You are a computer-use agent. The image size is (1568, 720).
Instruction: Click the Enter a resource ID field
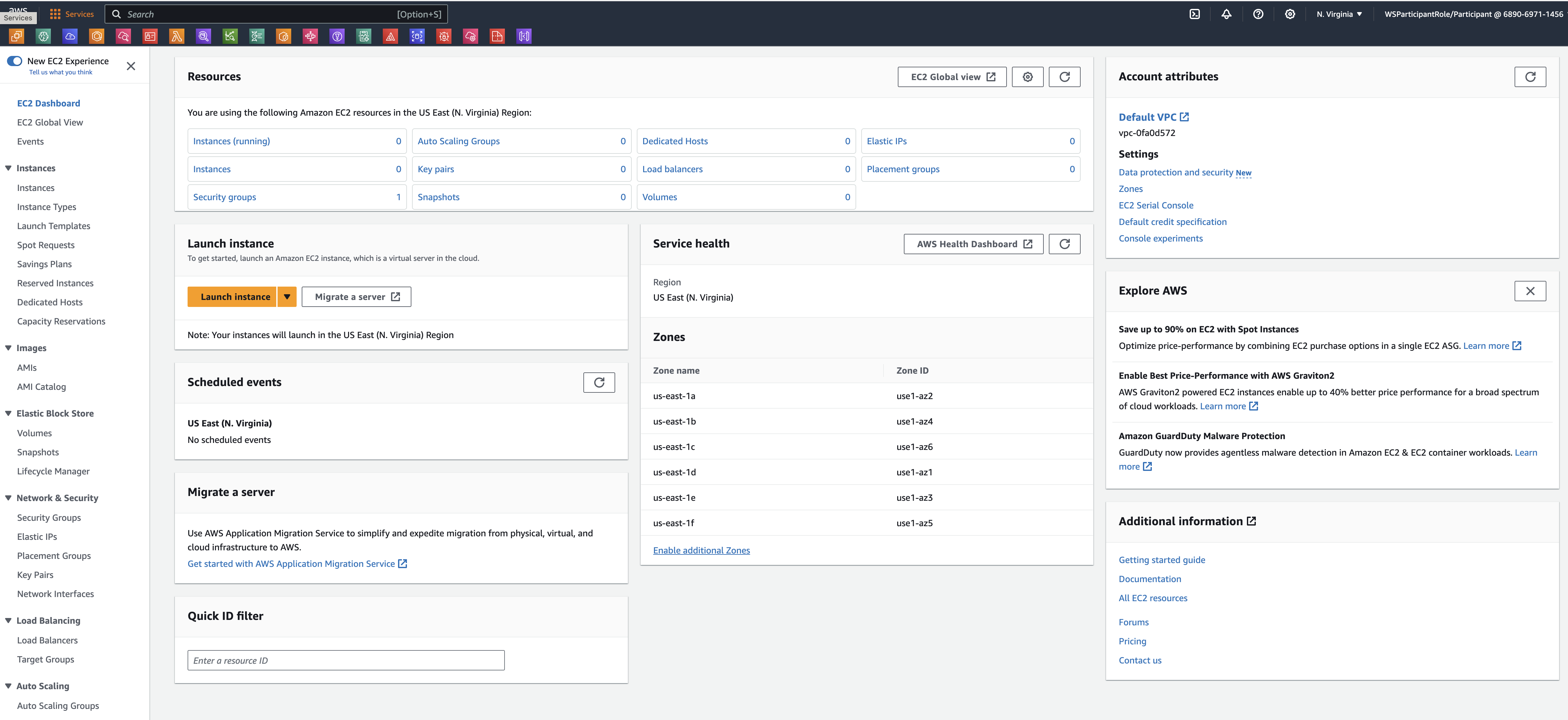point(346,660)
